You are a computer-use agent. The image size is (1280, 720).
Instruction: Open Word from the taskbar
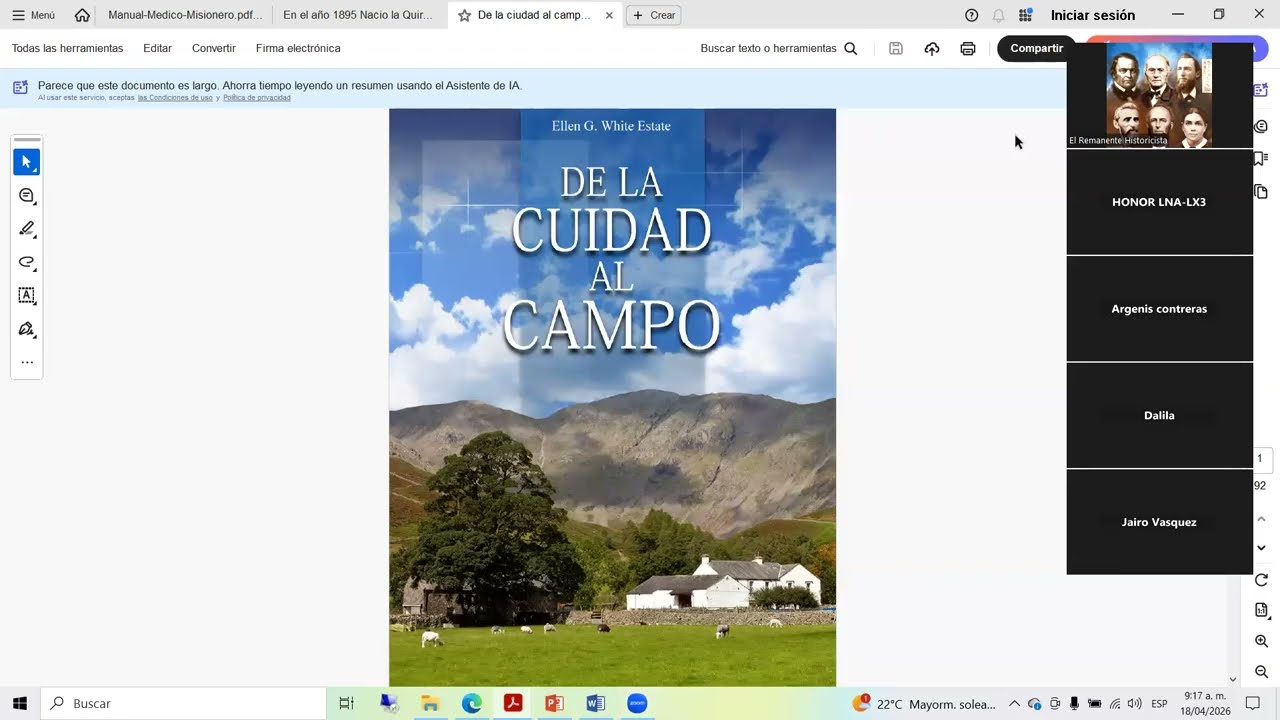[596, 703]
